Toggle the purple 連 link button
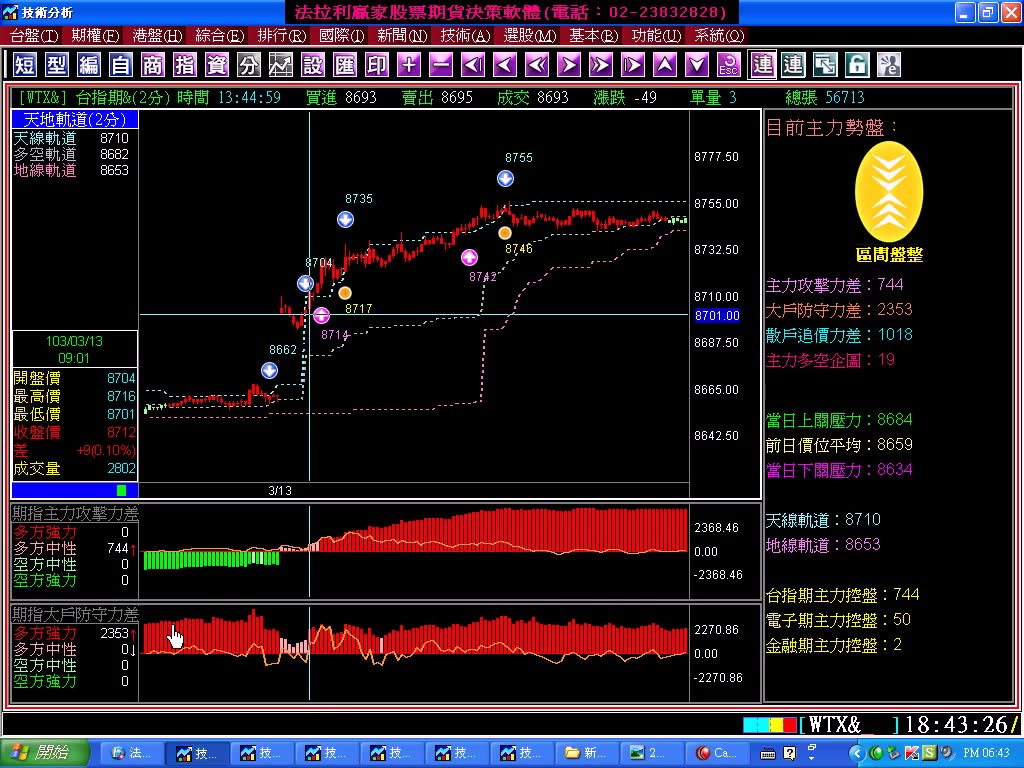The image size is (1024, 768). coord(762,65)
